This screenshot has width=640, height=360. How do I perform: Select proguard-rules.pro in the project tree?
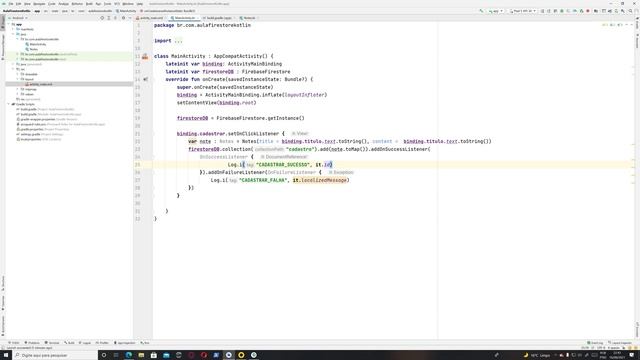pos(61,124)
